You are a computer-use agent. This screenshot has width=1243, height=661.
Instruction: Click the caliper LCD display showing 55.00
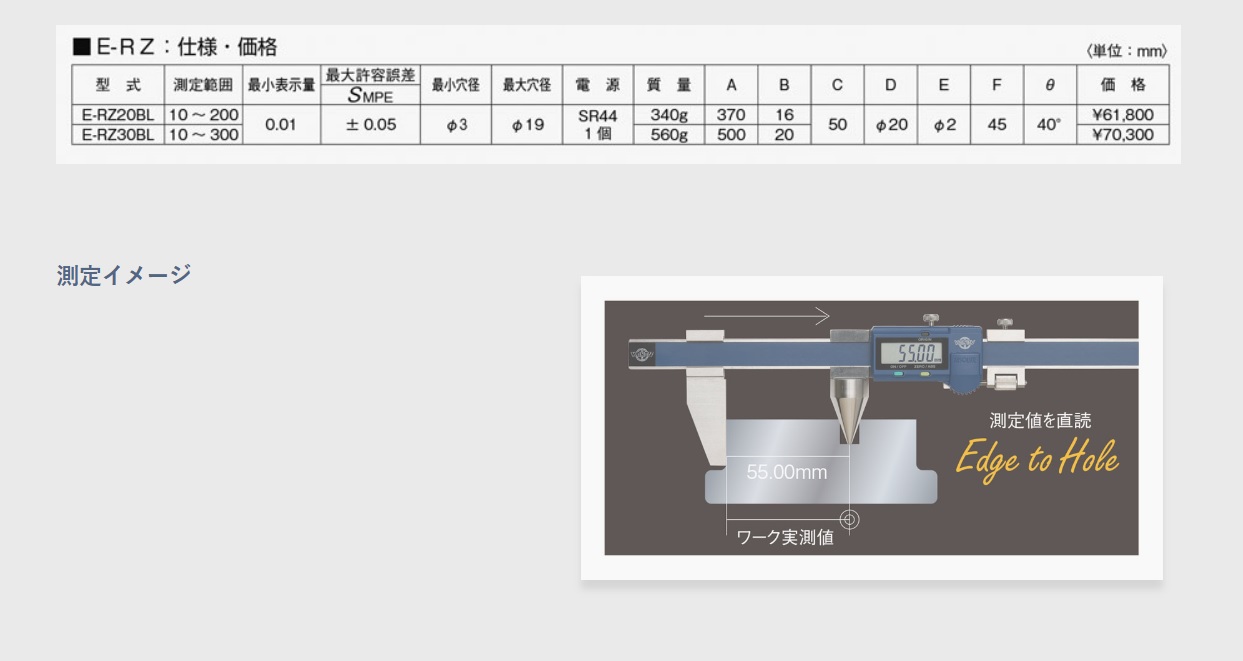click(x=911, y=353)
